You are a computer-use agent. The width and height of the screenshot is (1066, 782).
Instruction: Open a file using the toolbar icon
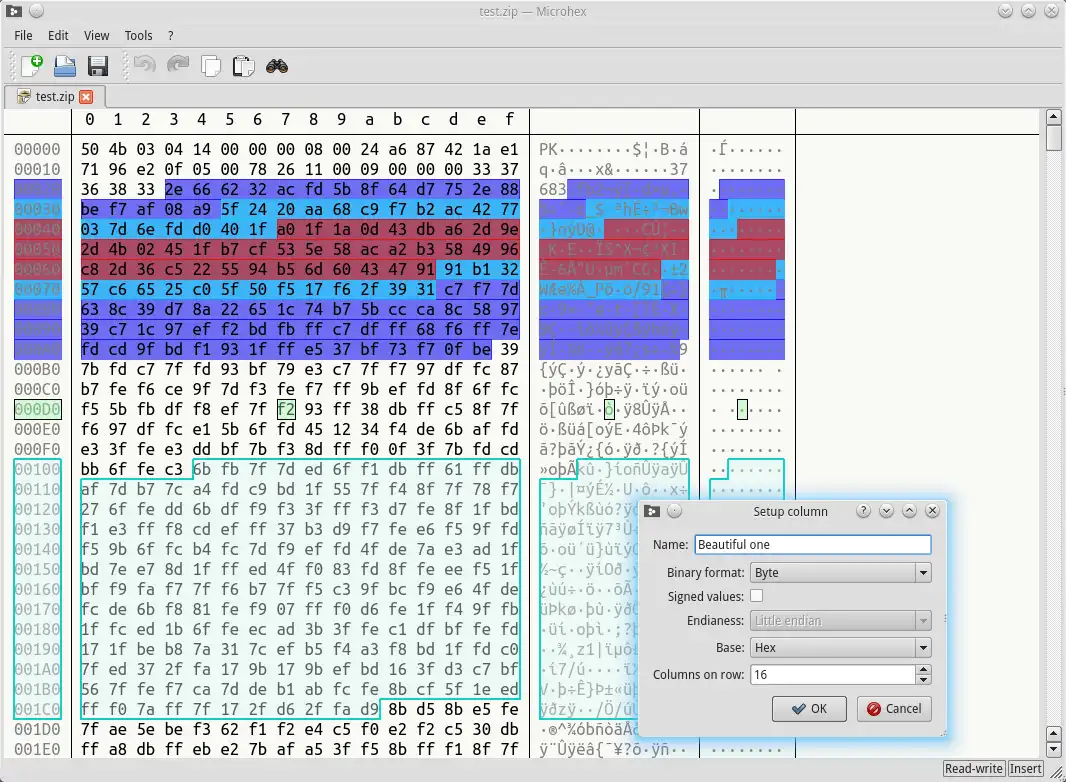pos(65,66)
